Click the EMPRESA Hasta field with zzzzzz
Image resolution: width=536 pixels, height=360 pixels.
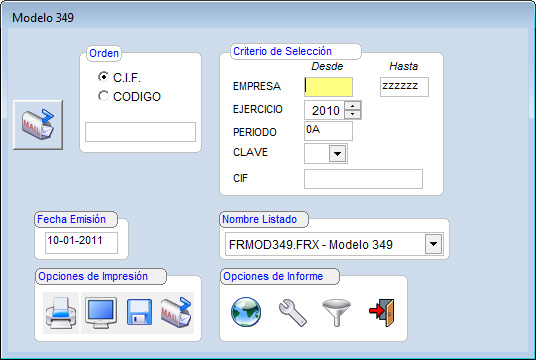[404, 87]
